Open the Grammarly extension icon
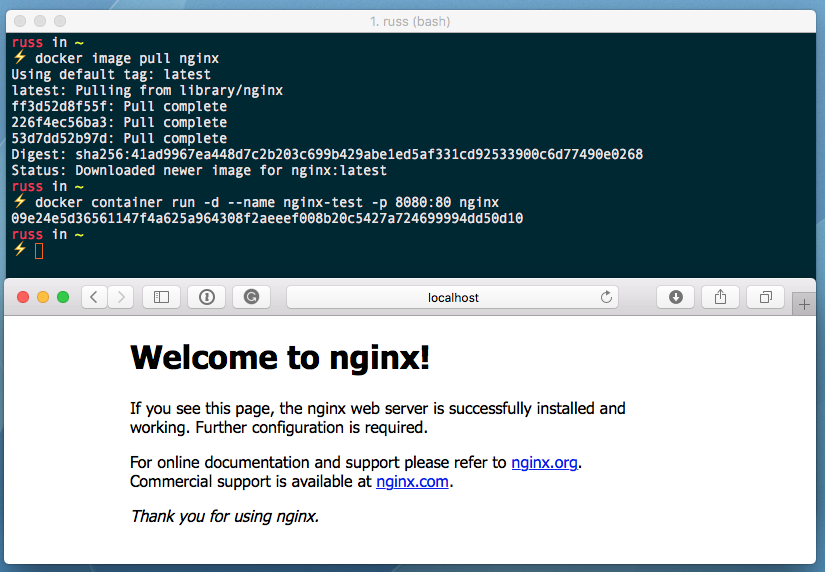The height and width of the screenshot is (572, 825). tap(251, 297)
